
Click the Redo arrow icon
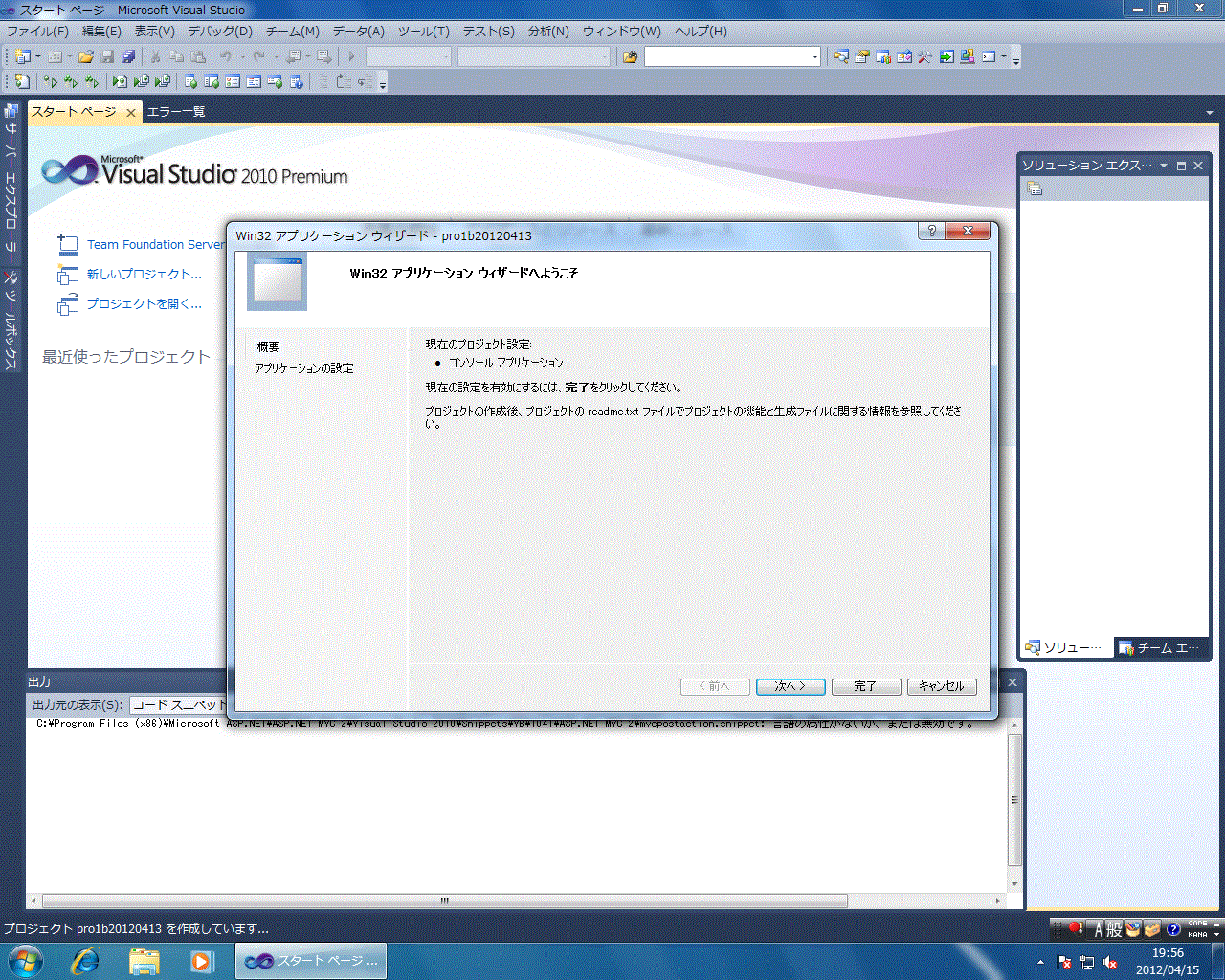click(x=258, y=56)
